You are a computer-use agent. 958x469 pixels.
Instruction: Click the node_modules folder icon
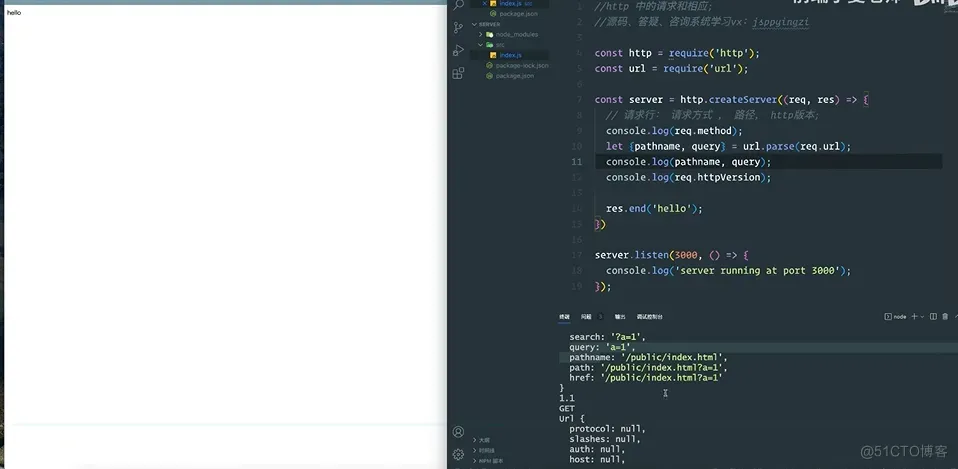pos(489,34)
